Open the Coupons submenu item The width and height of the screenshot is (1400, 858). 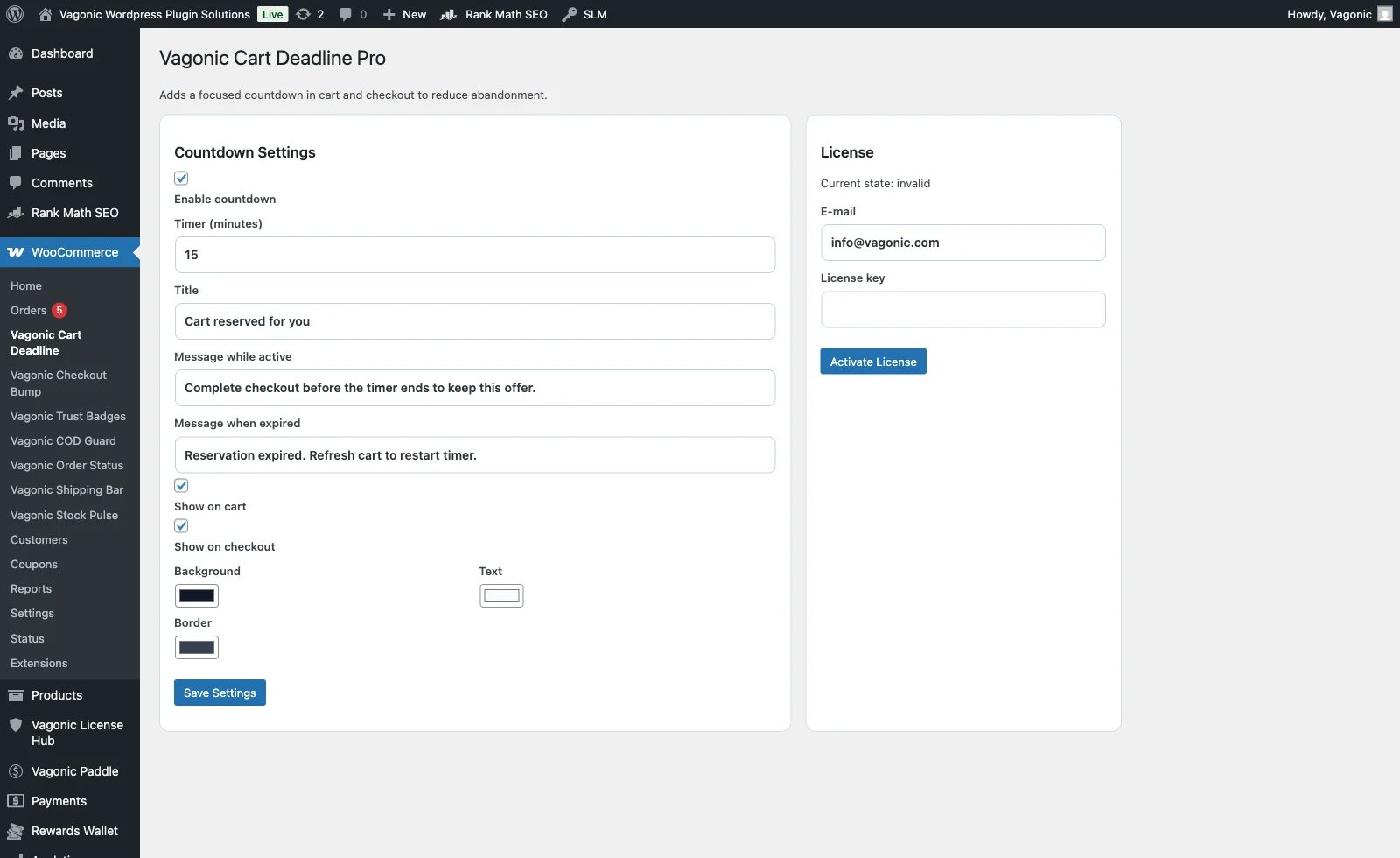(x=34, y=565)
